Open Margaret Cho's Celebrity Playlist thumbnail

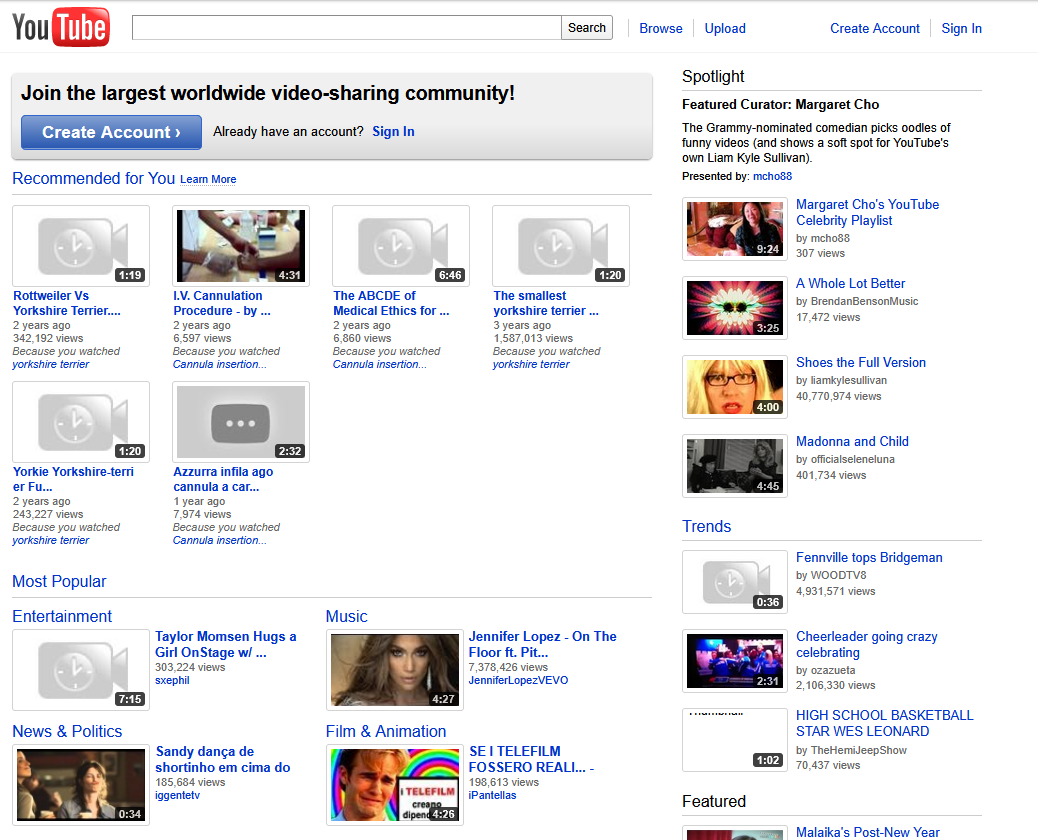tap(734, 228)
